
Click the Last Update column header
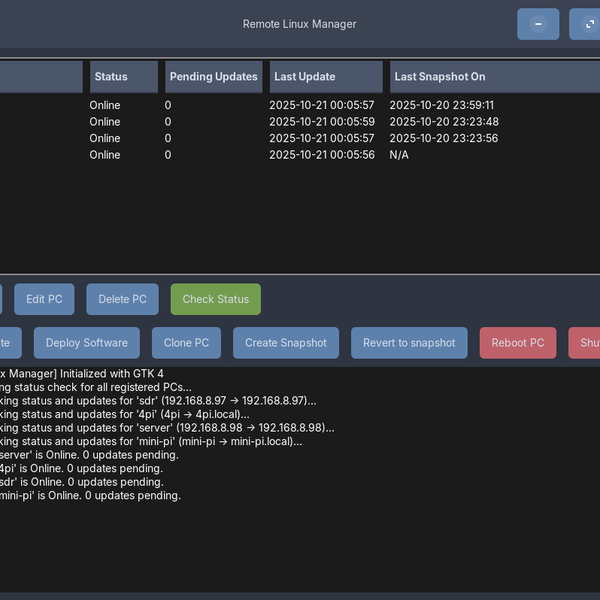[x=325, y=77]
